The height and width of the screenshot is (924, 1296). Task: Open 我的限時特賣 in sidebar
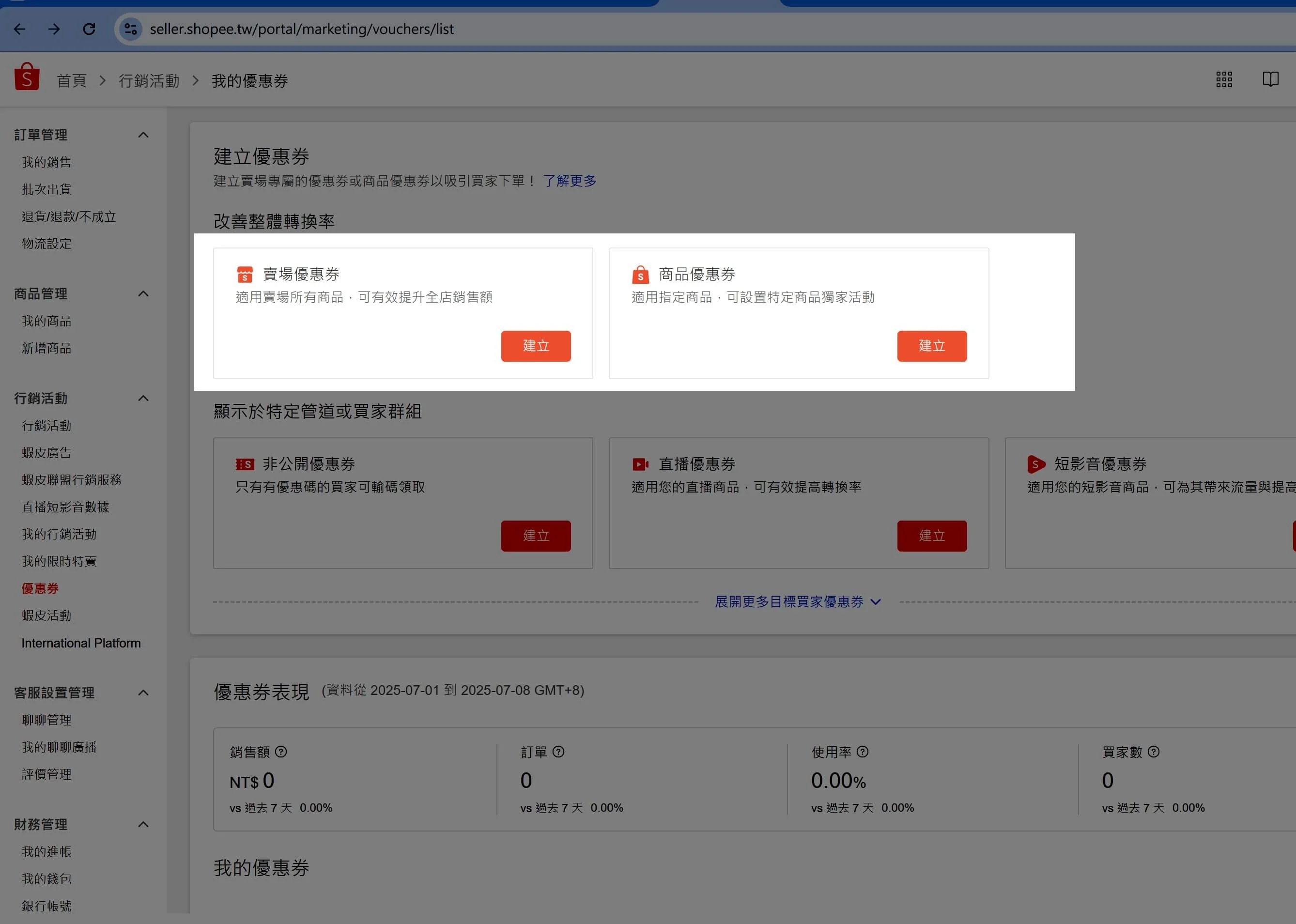click(59, 562)
